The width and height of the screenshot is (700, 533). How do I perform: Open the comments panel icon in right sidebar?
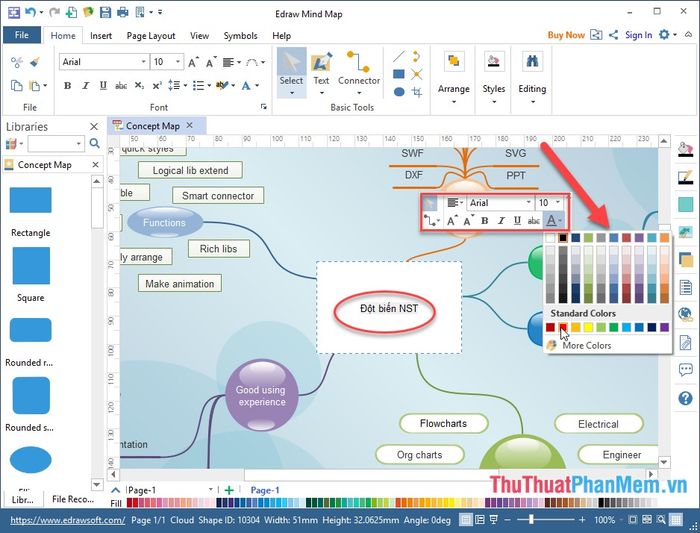click(685, 370)
